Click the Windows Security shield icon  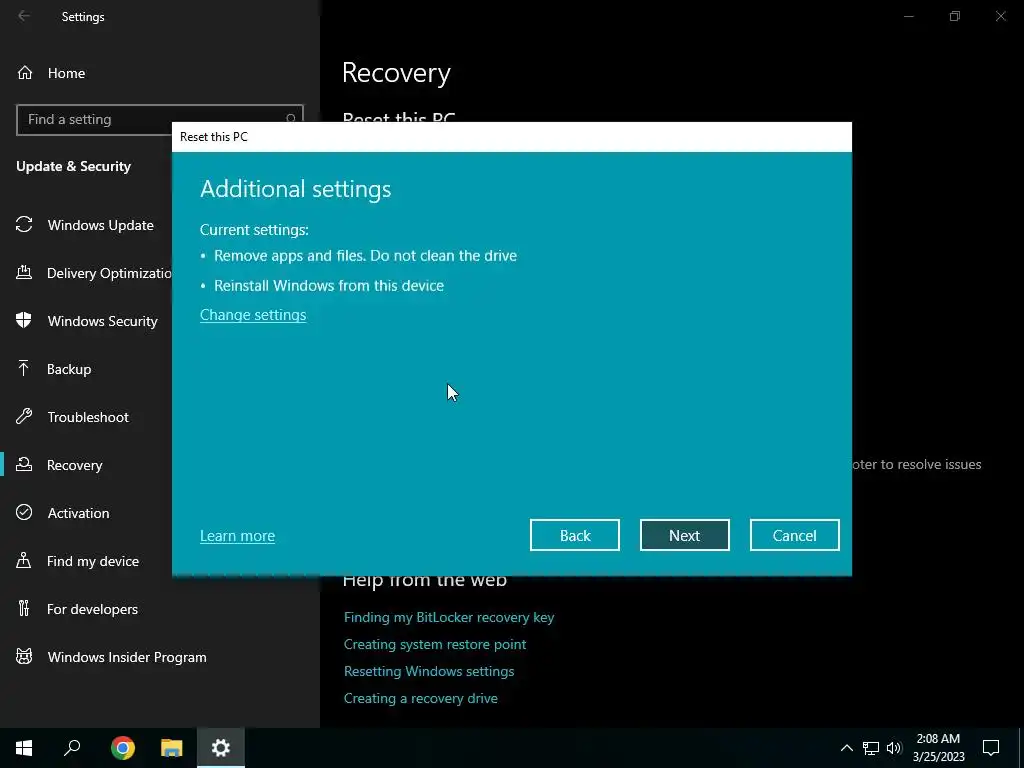[x=24, y=321]
